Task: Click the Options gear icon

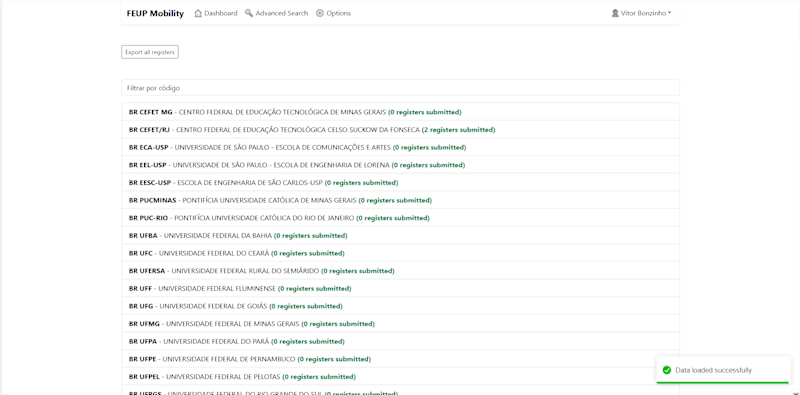Action: point(320,13)
